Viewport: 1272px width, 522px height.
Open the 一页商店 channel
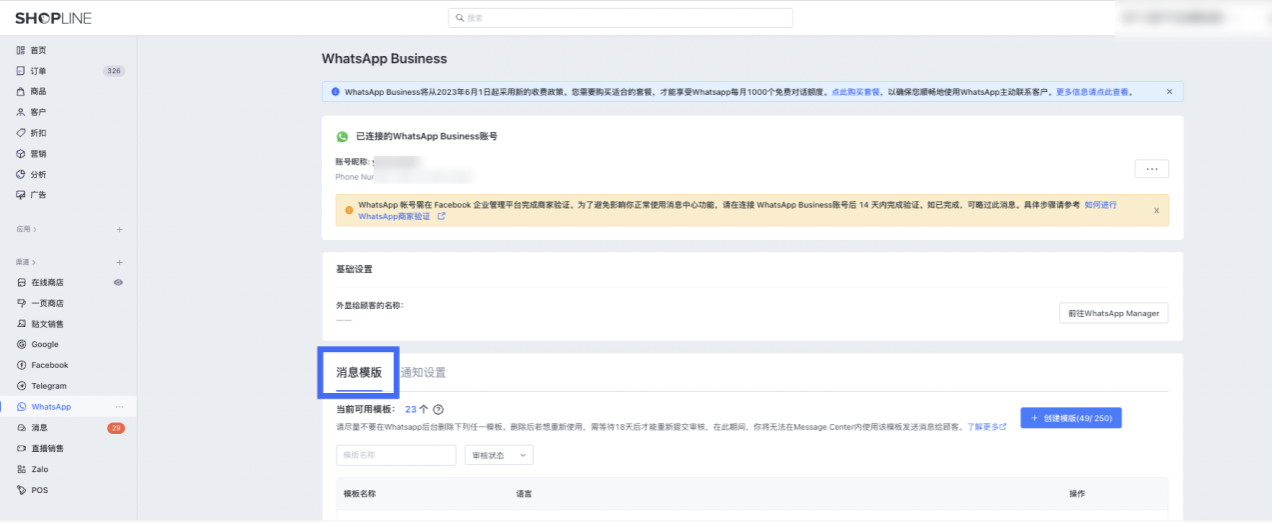click(x=47, y=303)
